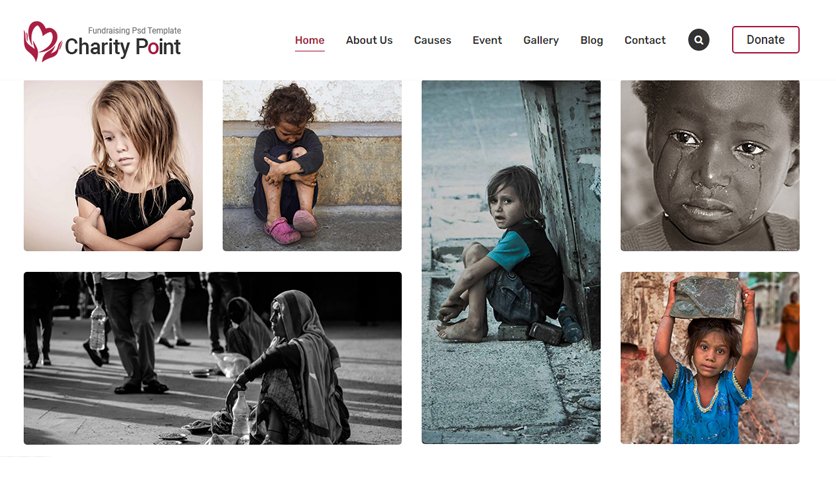Go to the About Us page
The height and width of the screenshot is (484, 836).
[369, 40]
